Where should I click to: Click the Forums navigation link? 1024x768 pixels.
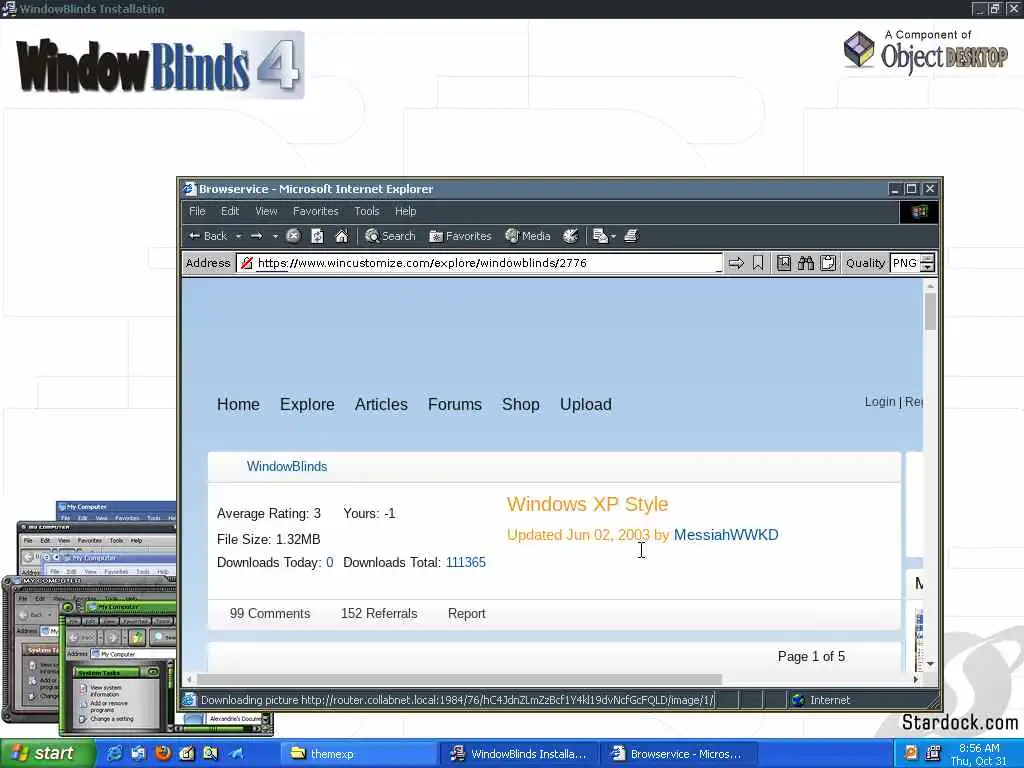tap(455, 404)
